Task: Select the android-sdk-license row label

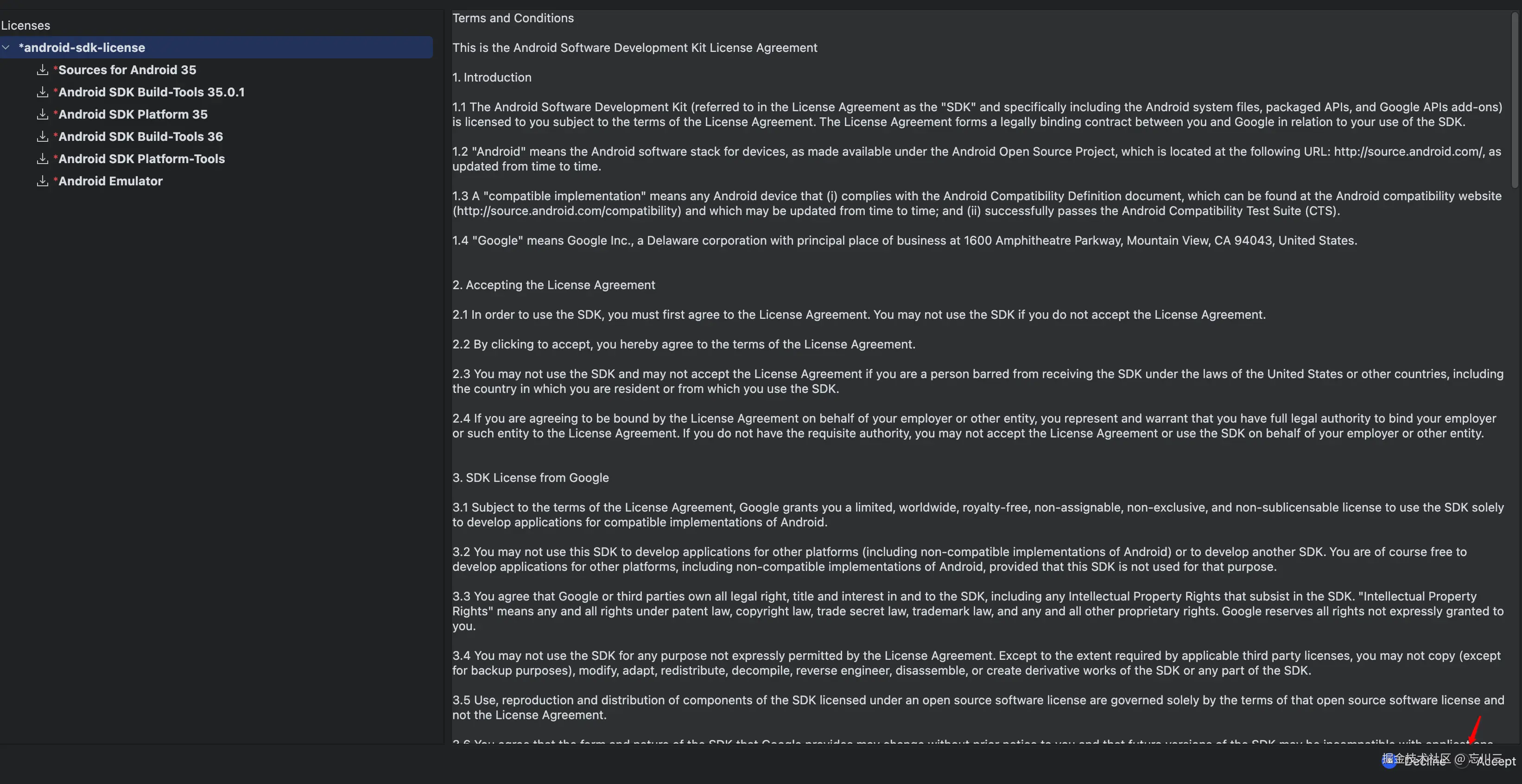Action: coord(82,47)
